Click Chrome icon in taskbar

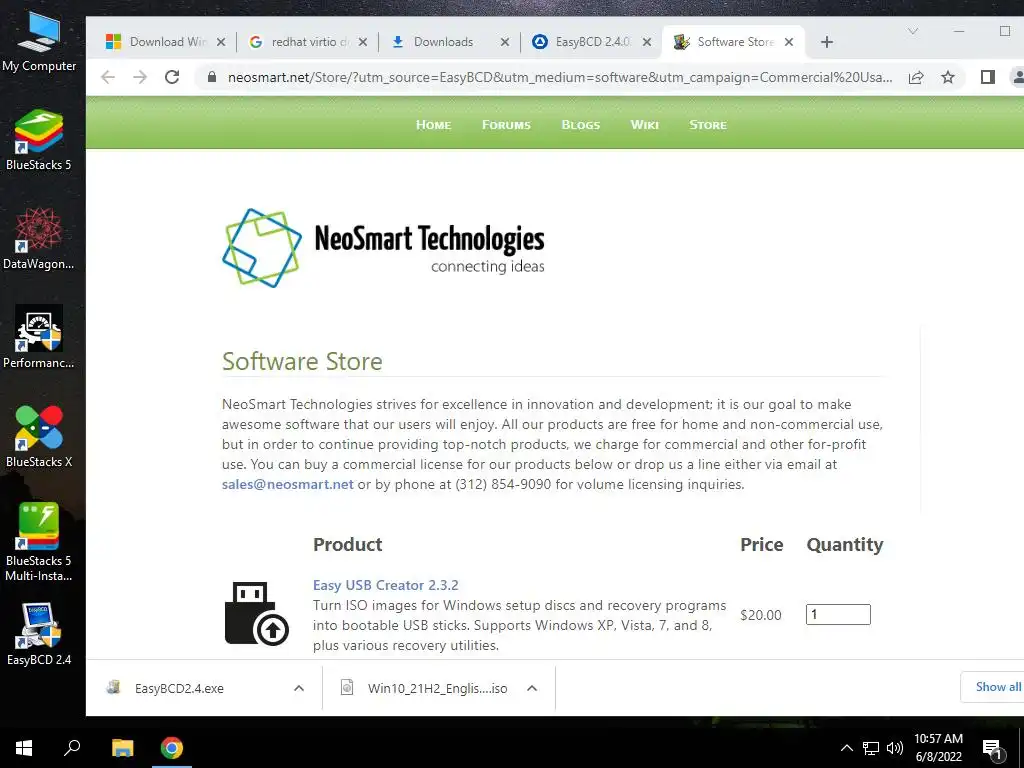click(172, 748)
